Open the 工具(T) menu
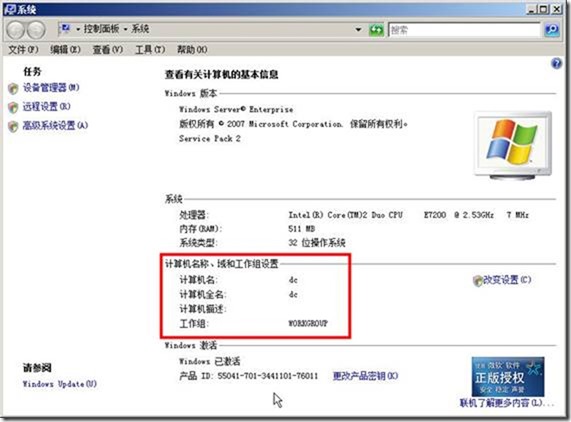The height and width of the screenshot is (422, 571). click(x=150, y=50)
